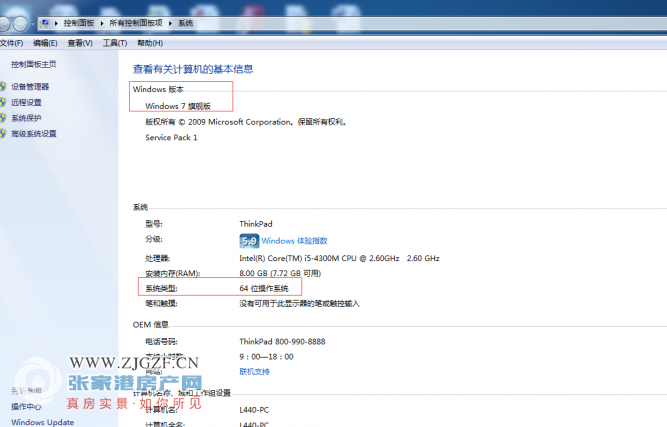The width and height of the screenshot is (667, 427).
Task: Click the ThinkPad 800-990-8888 phone value
Action: point(282,342)
